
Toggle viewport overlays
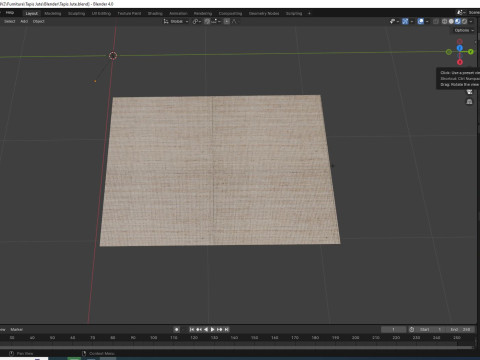[421, 21]
